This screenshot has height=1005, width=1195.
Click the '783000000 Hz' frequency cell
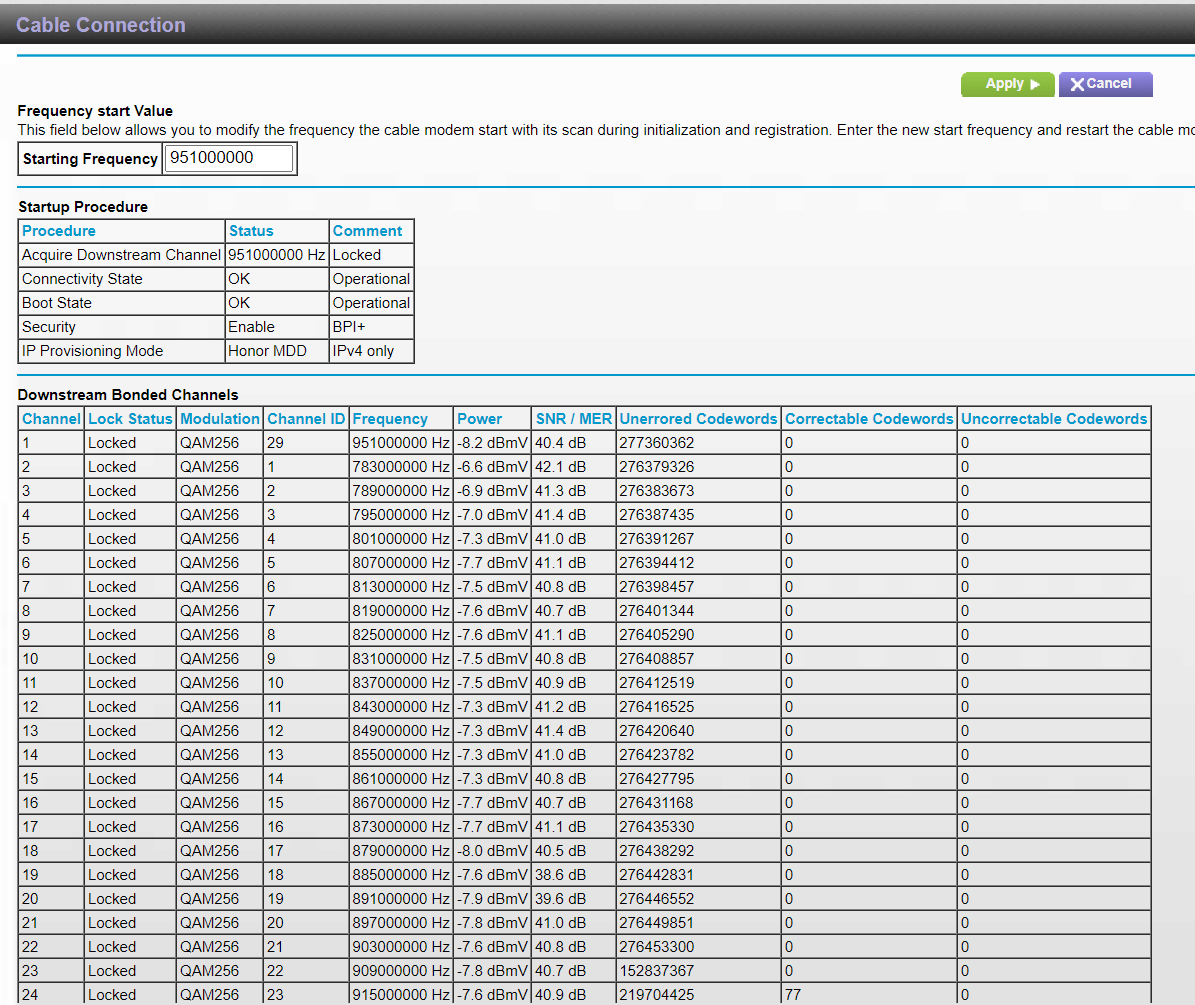[401, 467]
